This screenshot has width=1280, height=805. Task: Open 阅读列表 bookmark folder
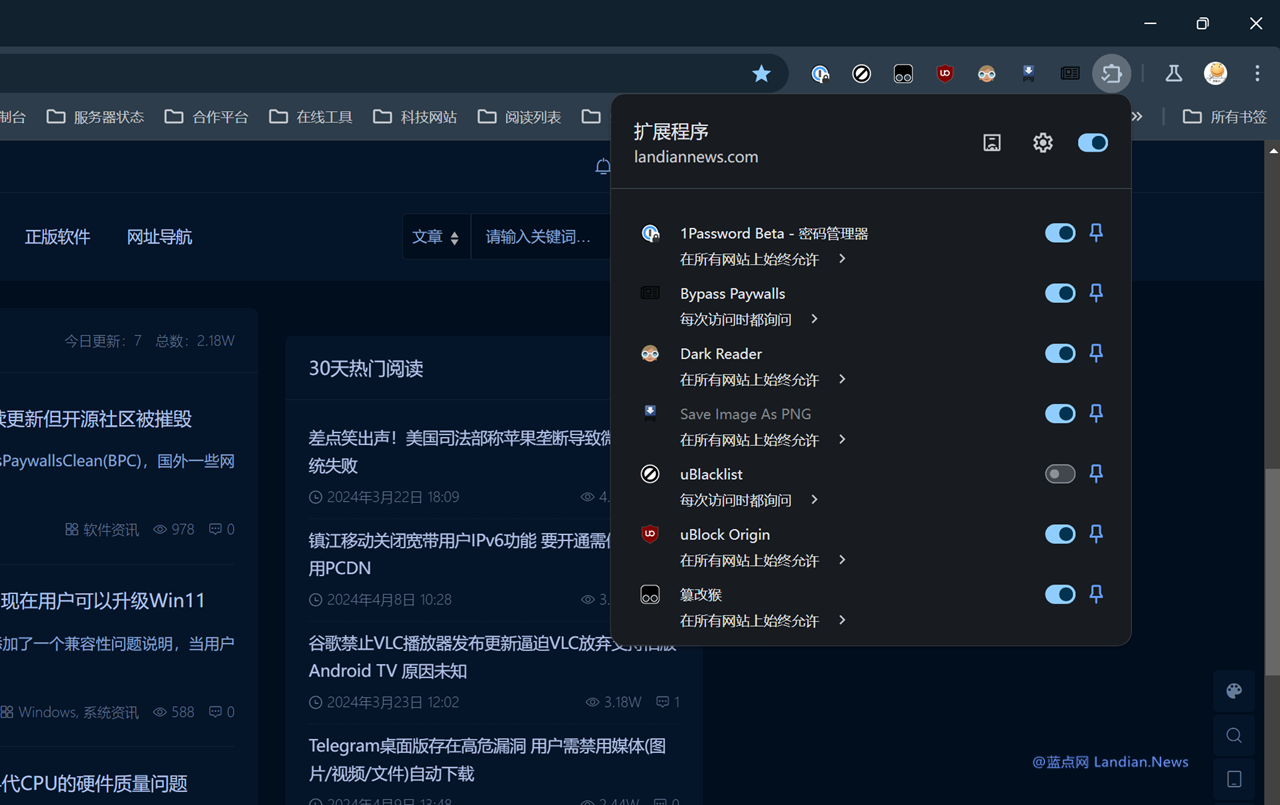pos(520,117)
